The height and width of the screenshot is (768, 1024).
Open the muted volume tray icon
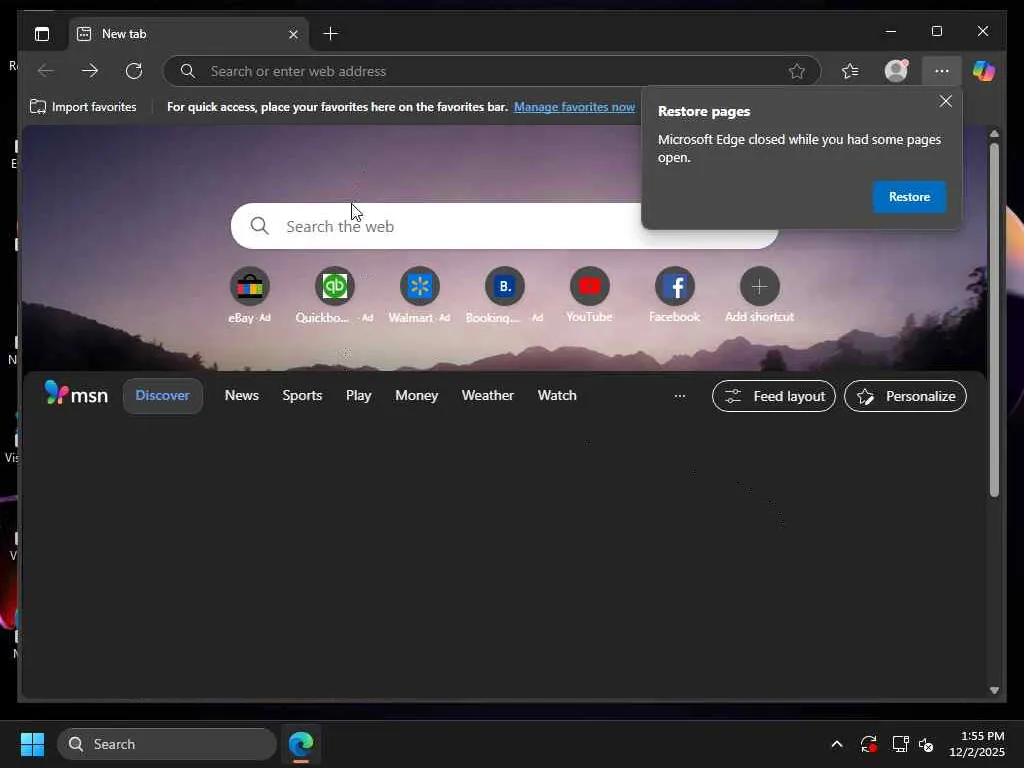pyautogui.click(x=926, y=744)
